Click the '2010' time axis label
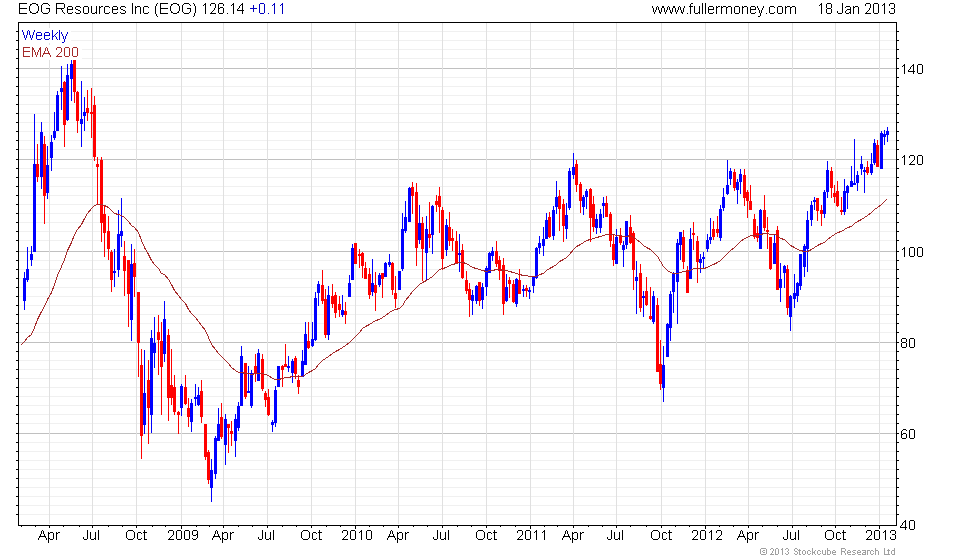Viewport: 980px width, 560px height. (x=357, y=535)
